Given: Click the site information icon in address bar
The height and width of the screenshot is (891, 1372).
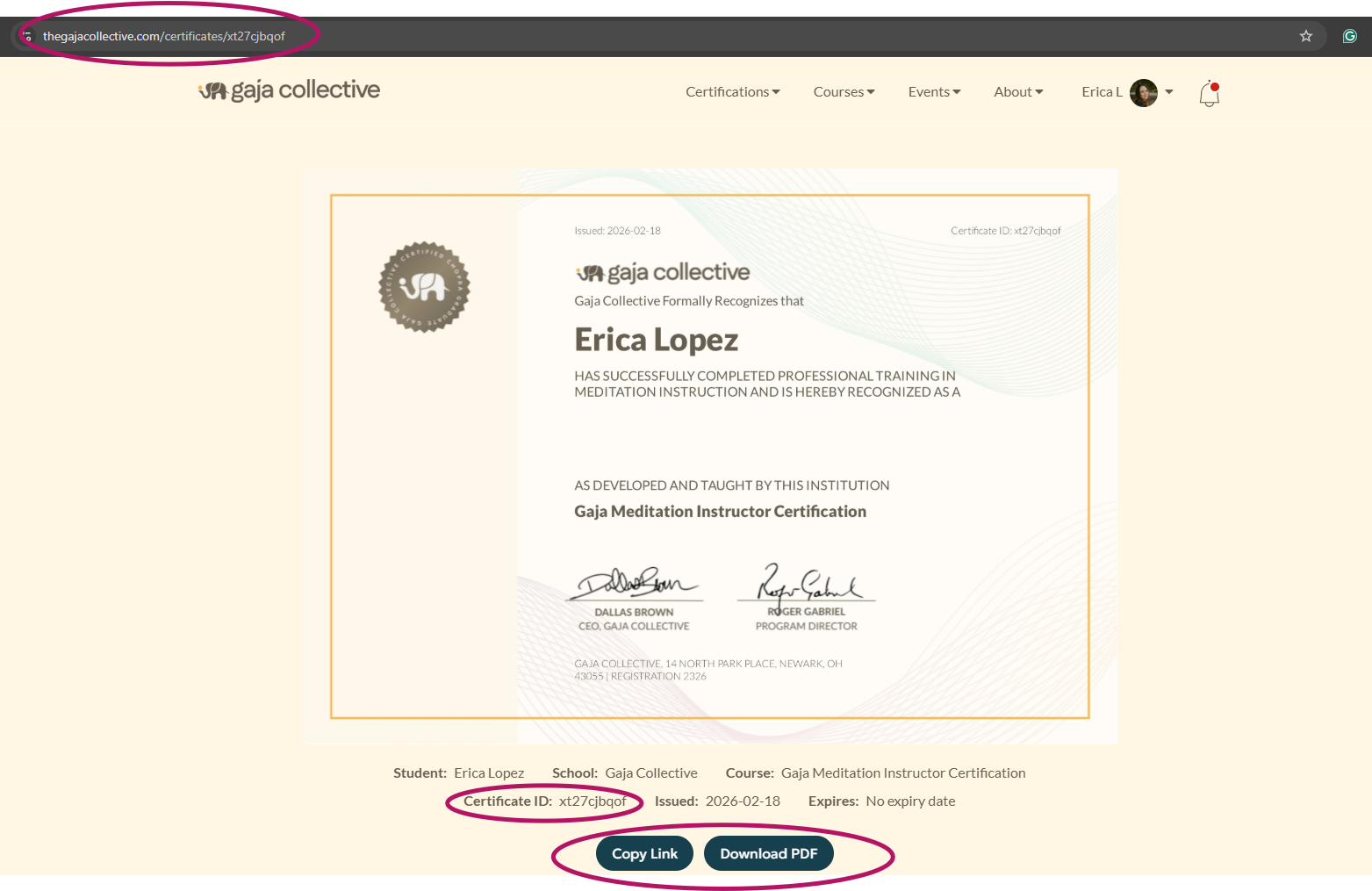Looking at the screenshot, I should click(x=27, y=37).
